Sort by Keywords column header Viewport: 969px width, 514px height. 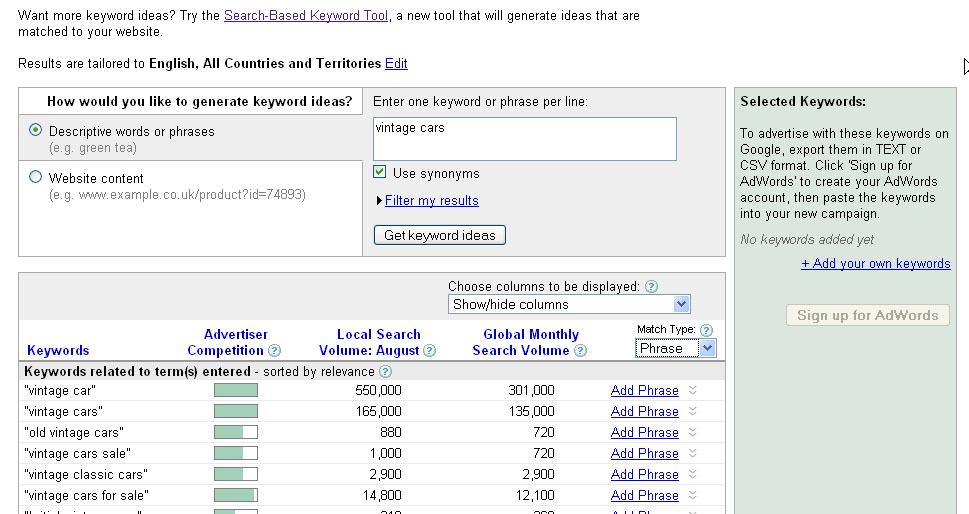pyautogui.click(x=58, y=351)
